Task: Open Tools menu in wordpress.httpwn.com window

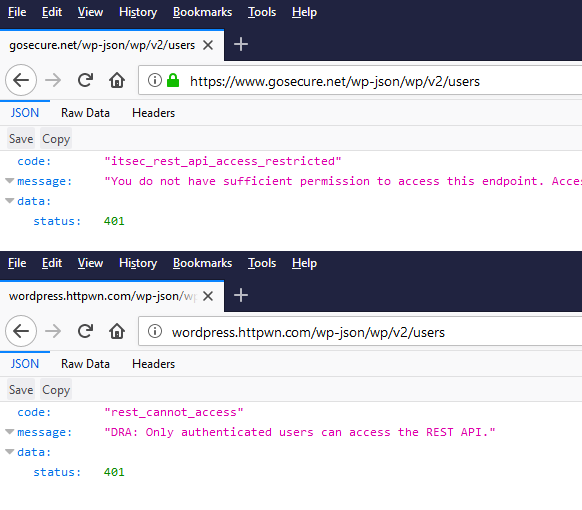Action: click(x=262, y=263)
